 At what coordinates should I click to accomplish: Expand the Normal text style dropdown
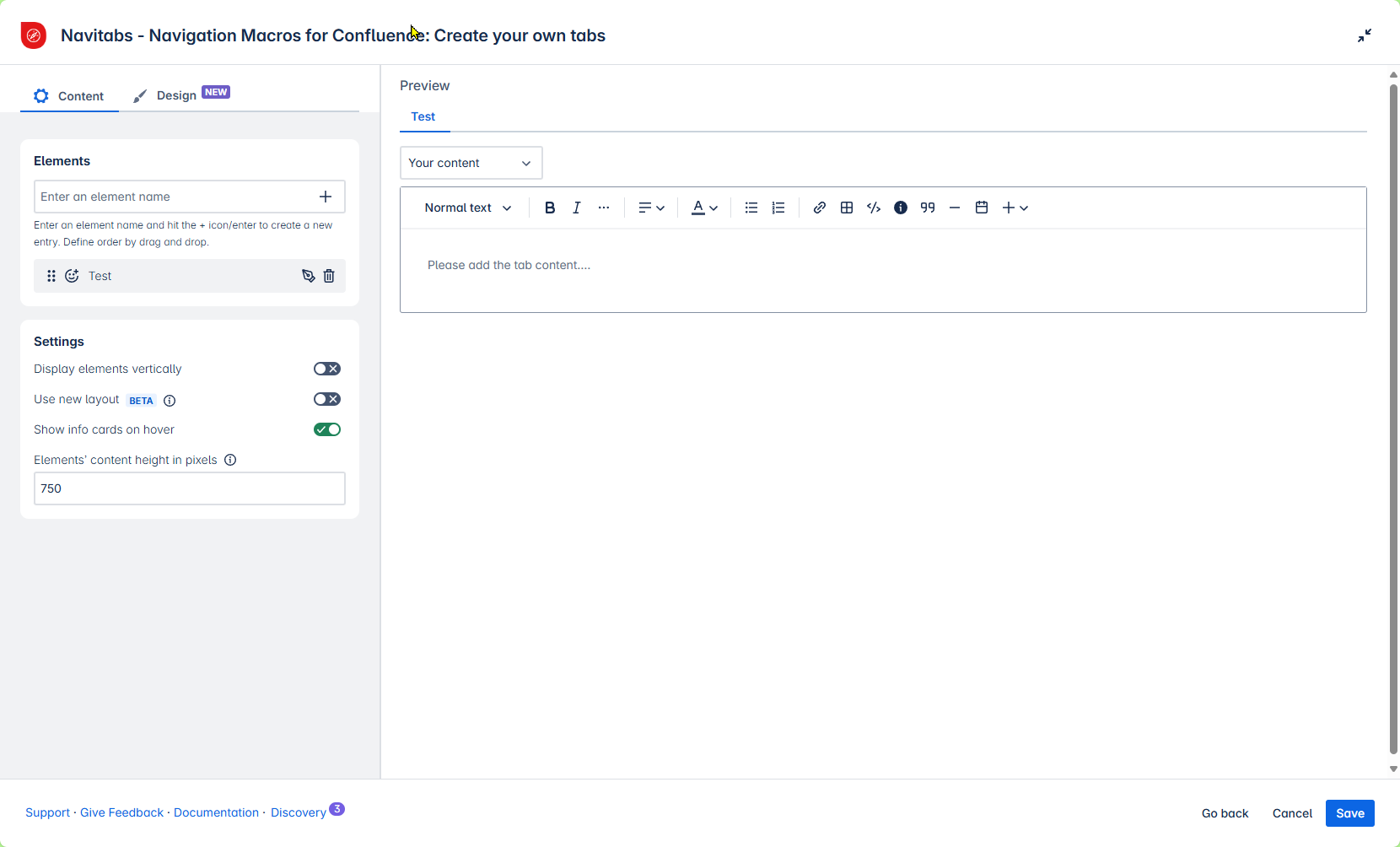tap(468, 208)
